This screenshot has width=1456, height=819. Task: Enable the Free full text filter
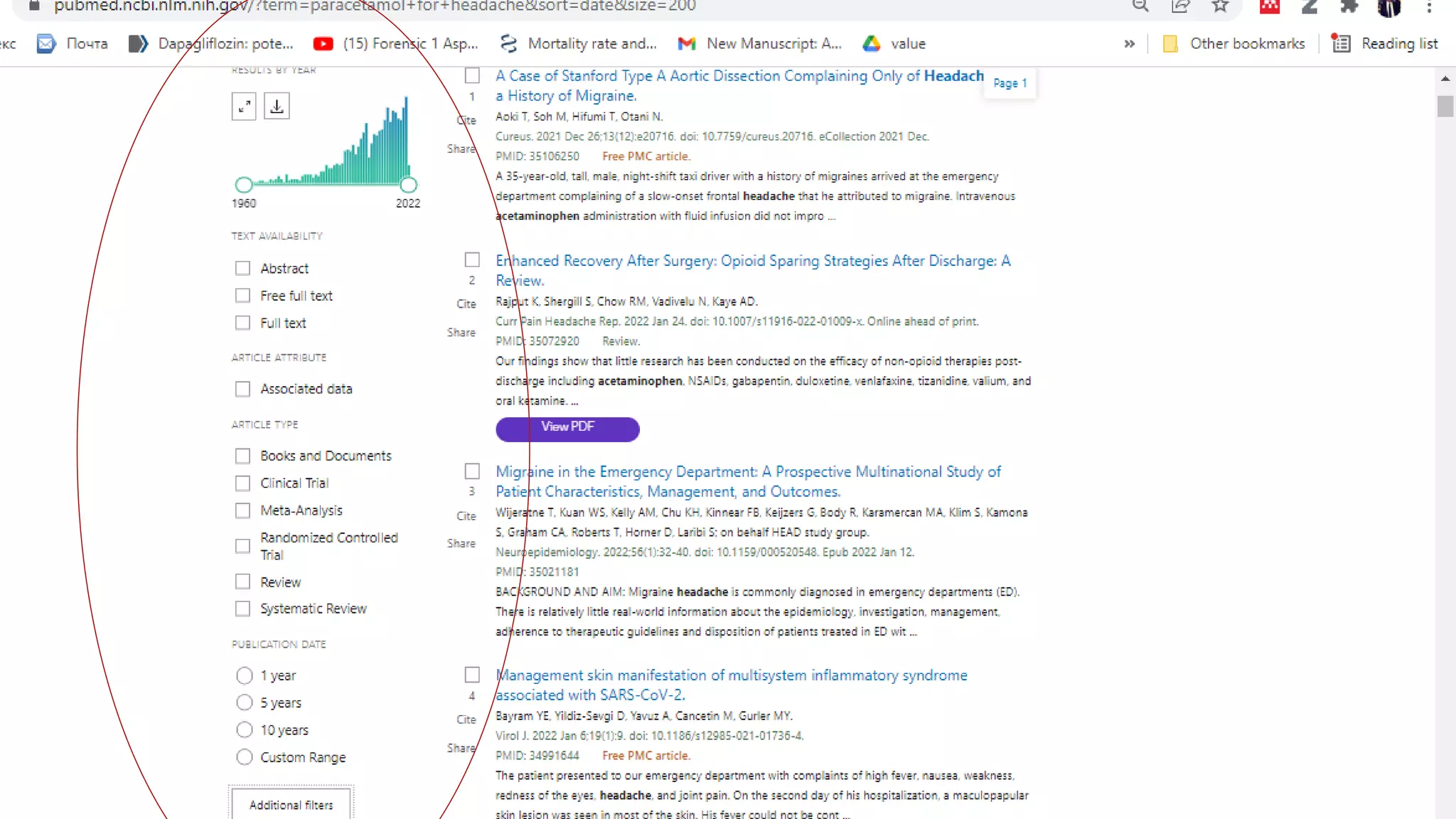pos(243,296)
